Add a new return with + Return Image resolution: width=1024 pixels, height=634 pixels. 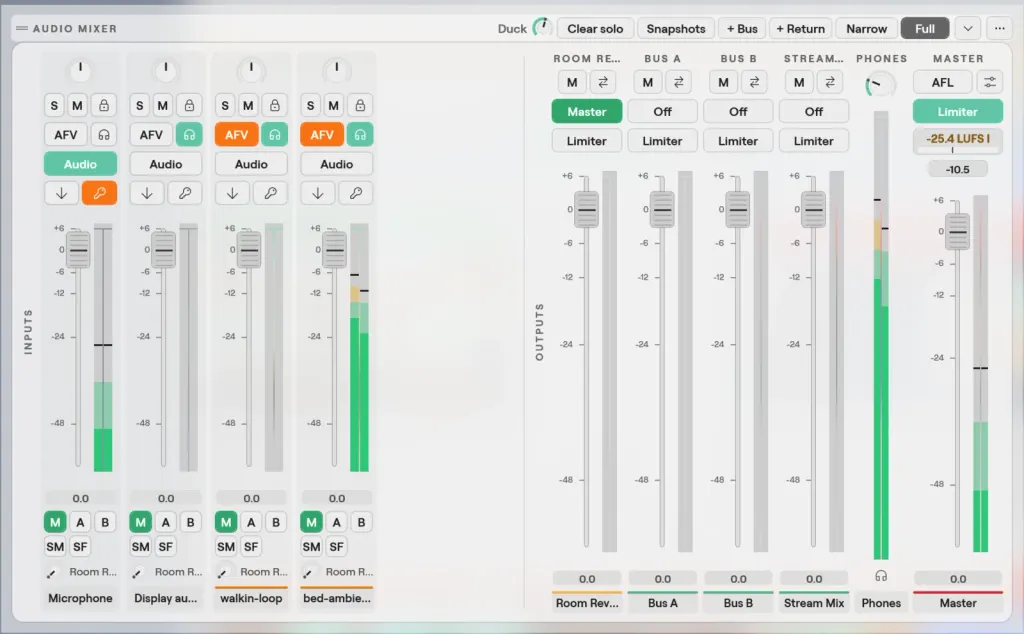(x=801, y=29)
